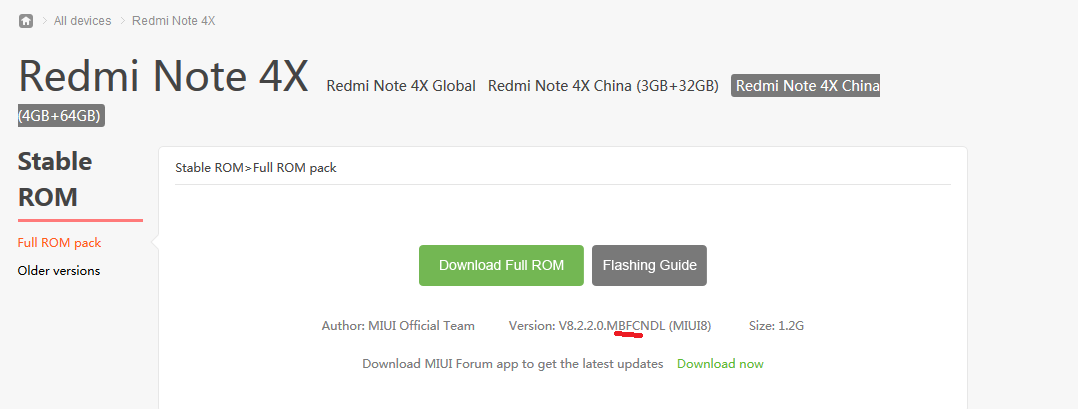The image size is (1078, 409).
Task: Click the Stable ROM>Full ROM pack panel header
Action: coord(256,168)
